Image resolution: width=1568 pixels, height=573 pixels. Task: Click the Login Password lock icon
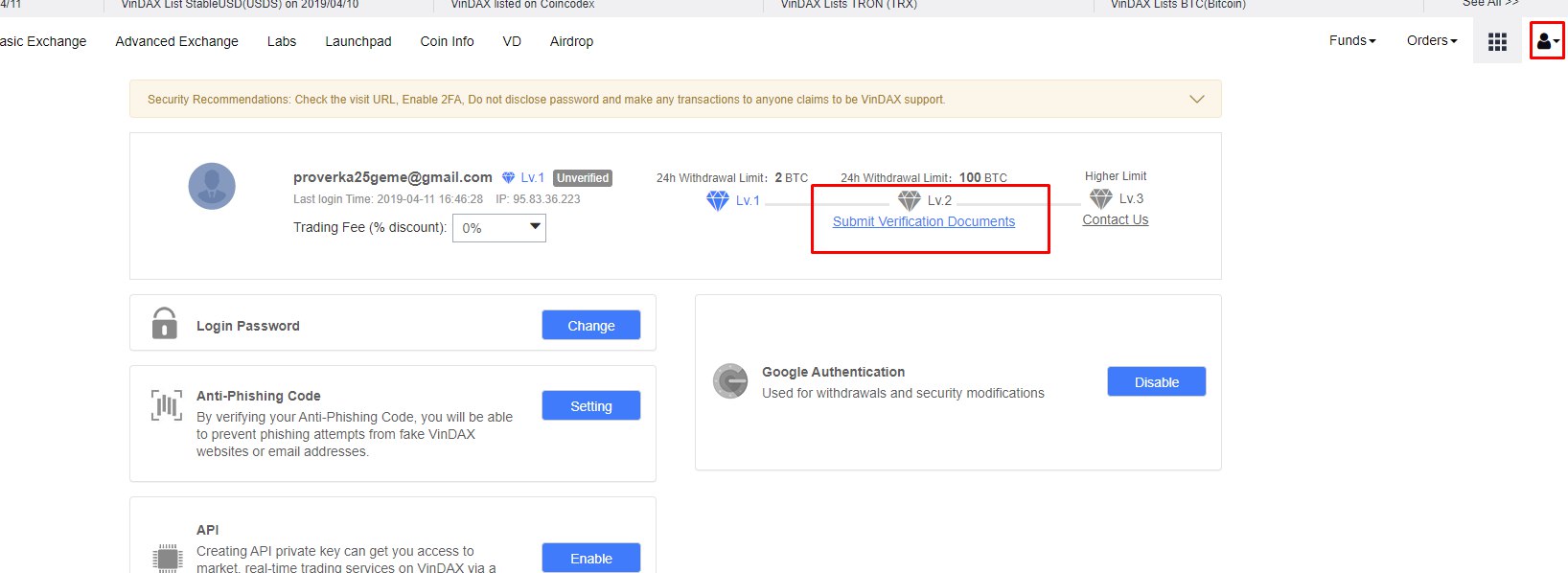(x=165, y=323)
